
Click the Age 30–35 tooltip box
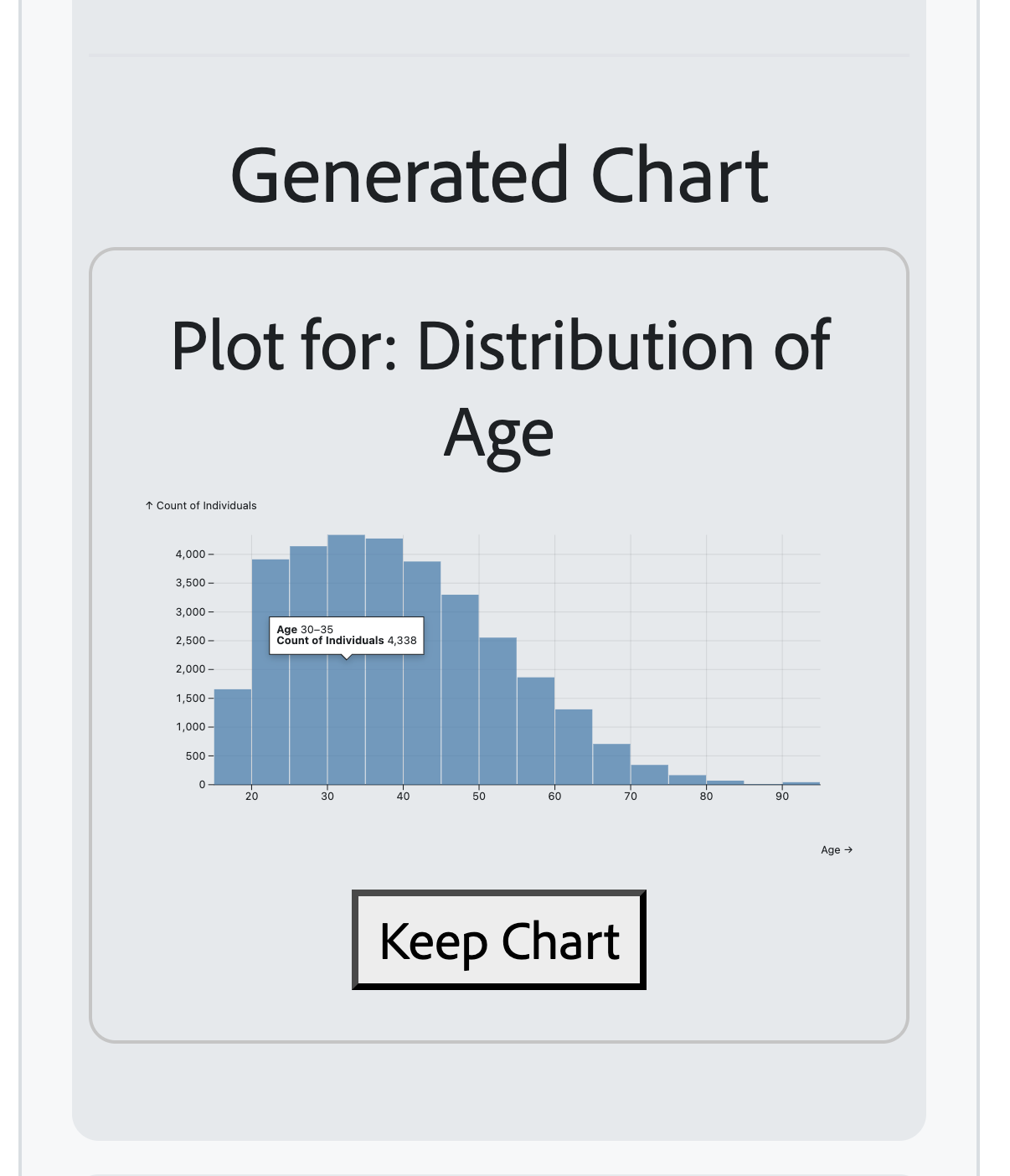pyautogui.click(x=346, y=635)
